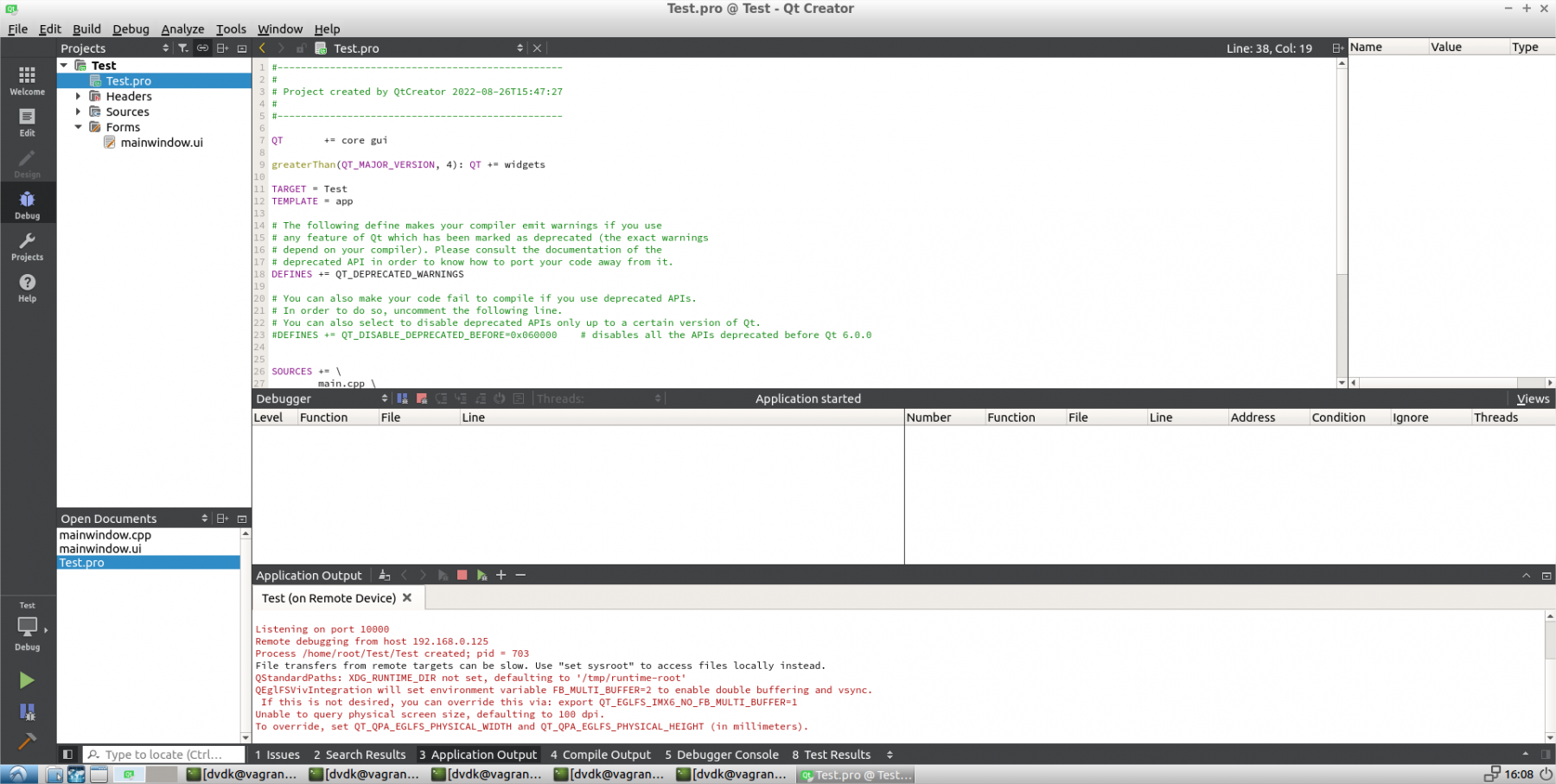Screen dimensions: 1556x784
Task: Open the Debugger view selector dropdown
Action: click(321, 398)
